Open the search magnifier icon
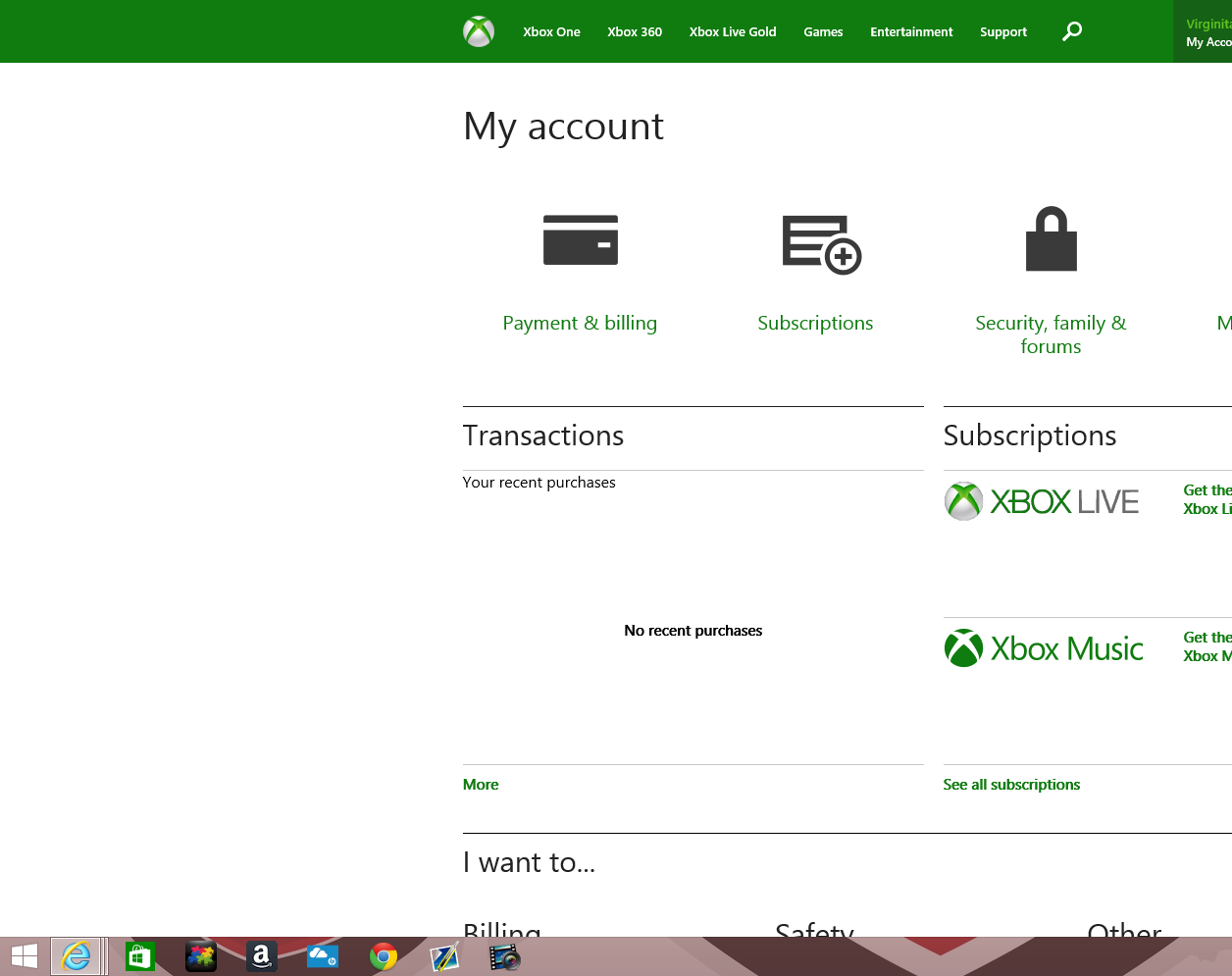The image size is (1232, 976). [x=1072, y=31]
